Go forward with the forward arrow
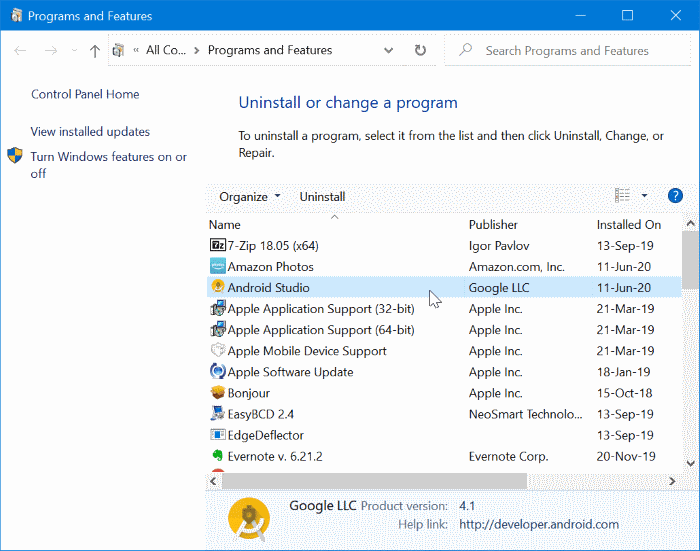700x551 pixels. 51,50
